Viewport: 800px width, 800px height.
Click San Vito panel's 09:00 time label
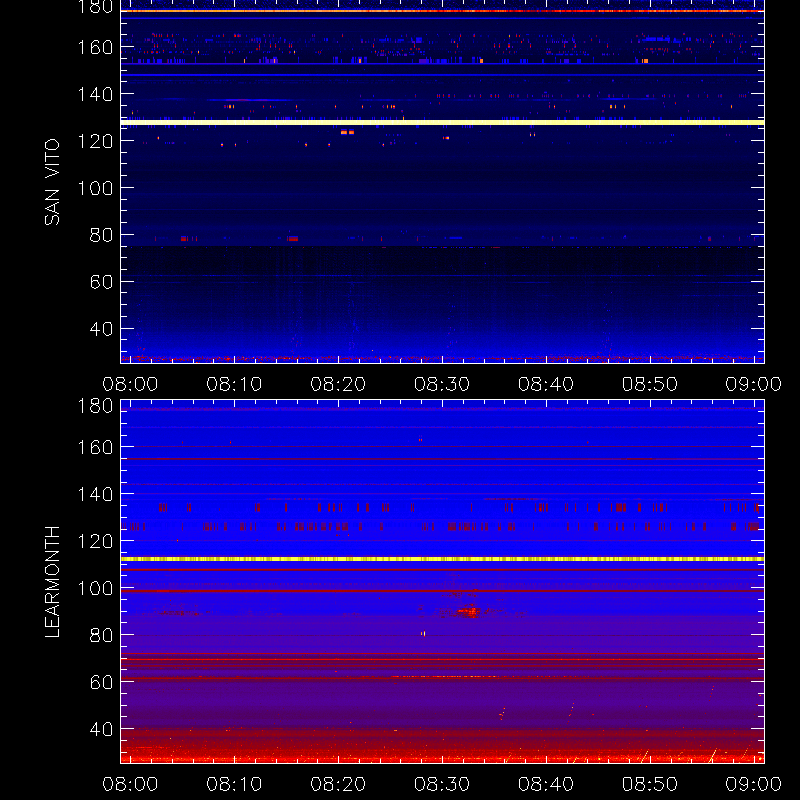[x=754, y=384]
